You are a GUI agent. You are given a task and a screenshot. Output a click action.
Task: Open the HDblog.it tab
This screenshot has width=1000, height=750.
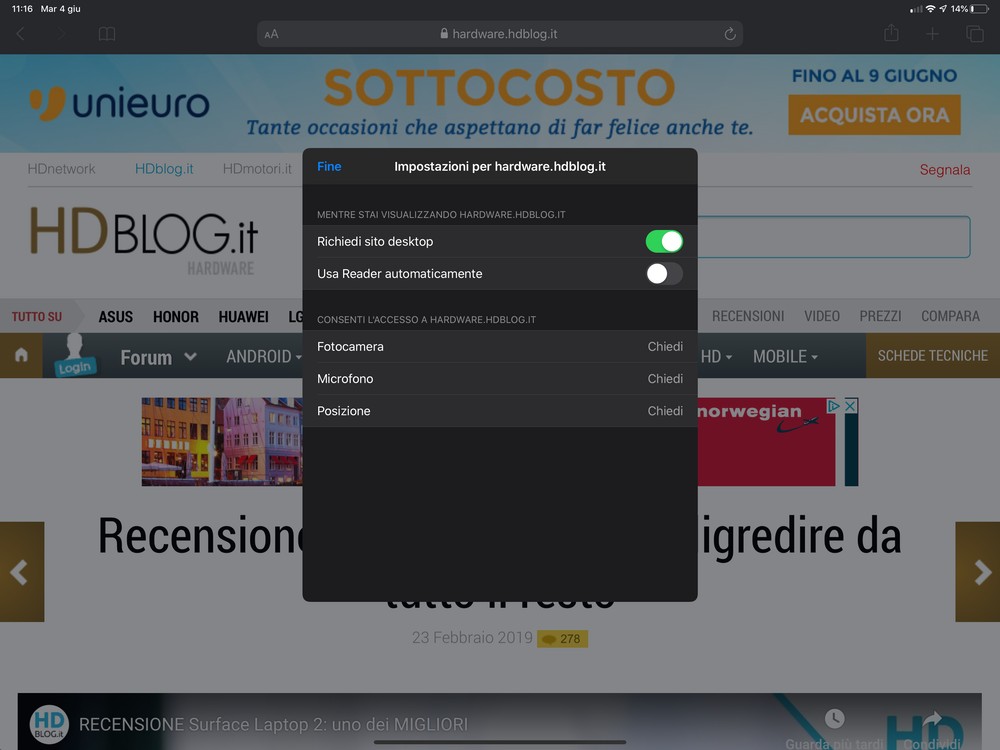[164, 169]
